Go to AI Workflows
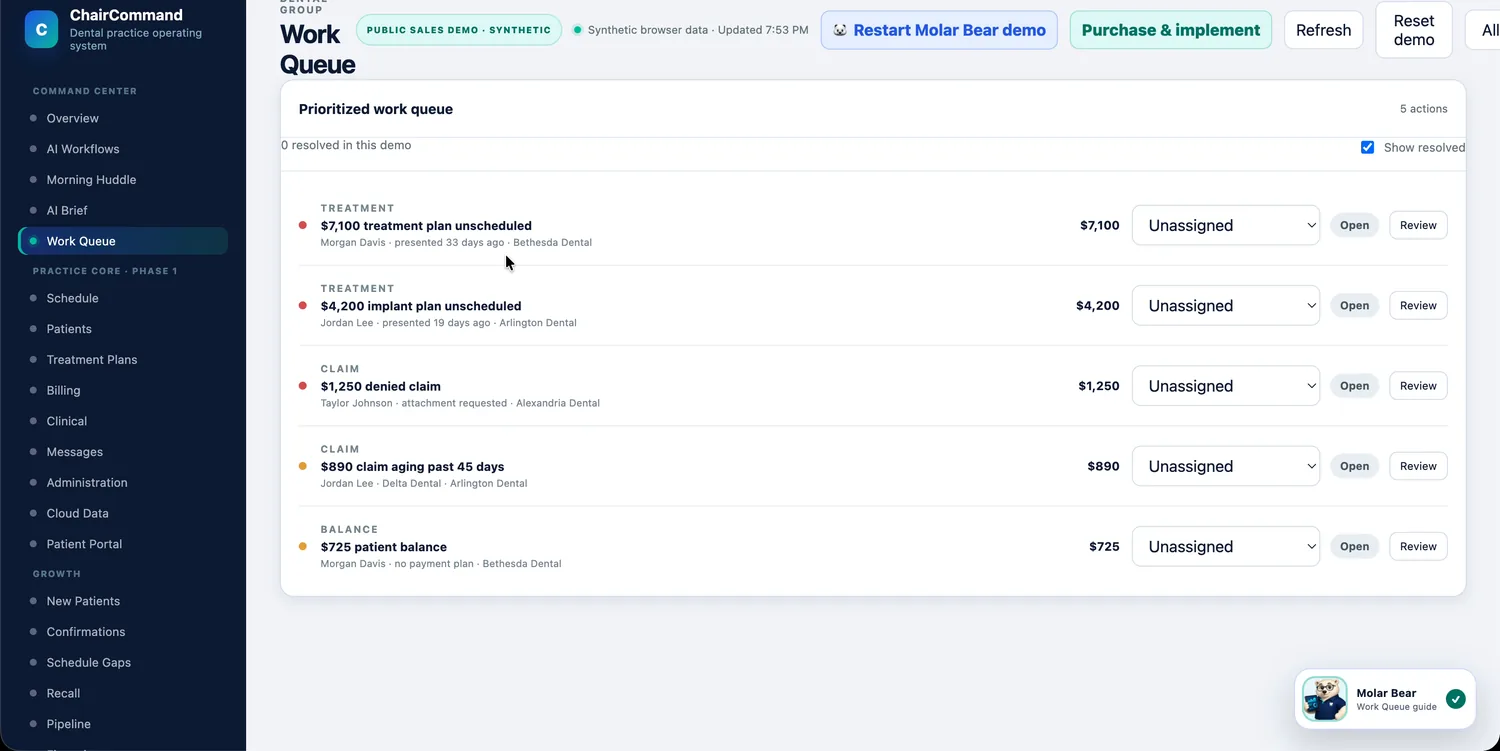 click(123, 149)
